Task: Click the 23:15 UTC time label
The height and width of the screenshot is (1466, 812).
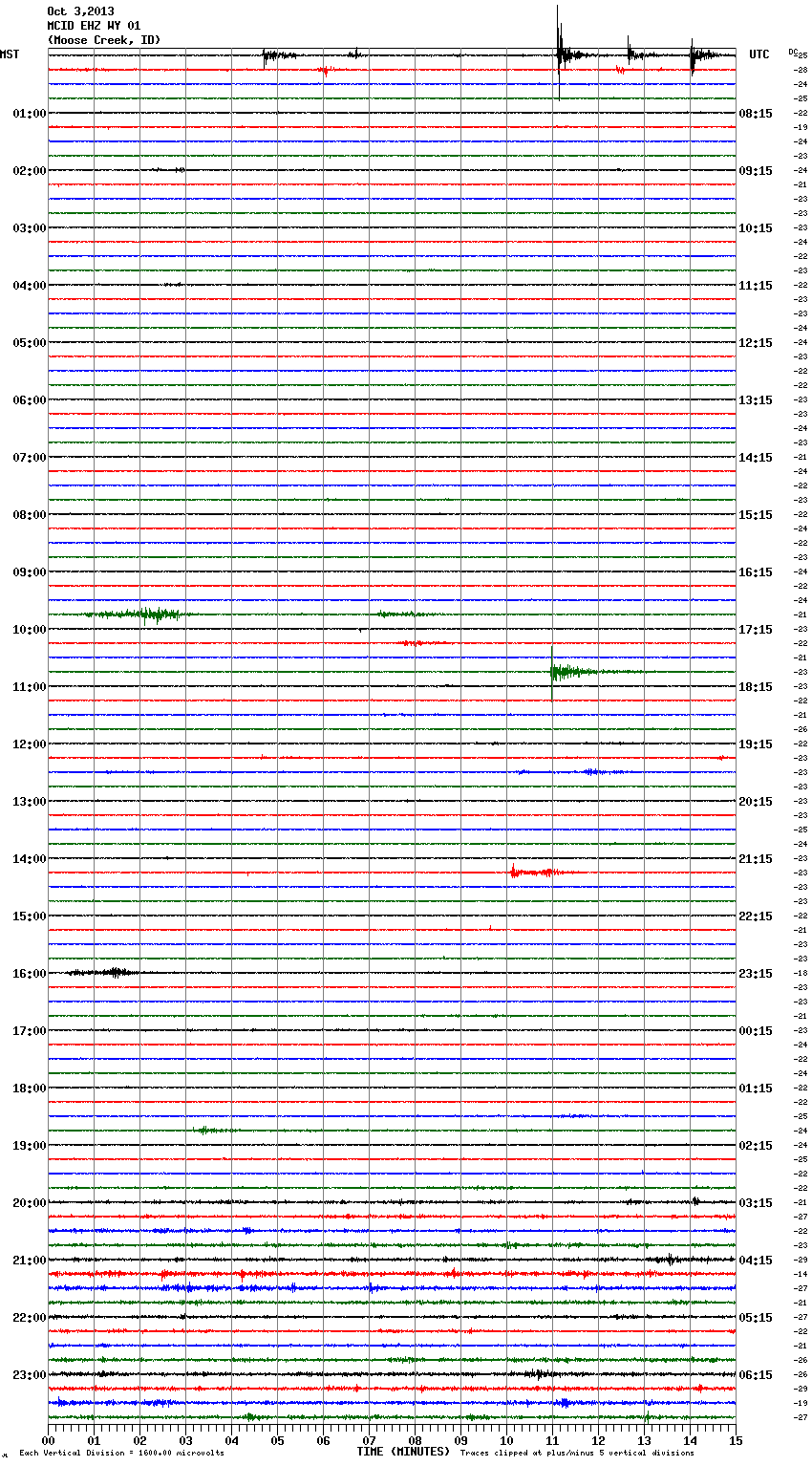Action: pos(756,974)
